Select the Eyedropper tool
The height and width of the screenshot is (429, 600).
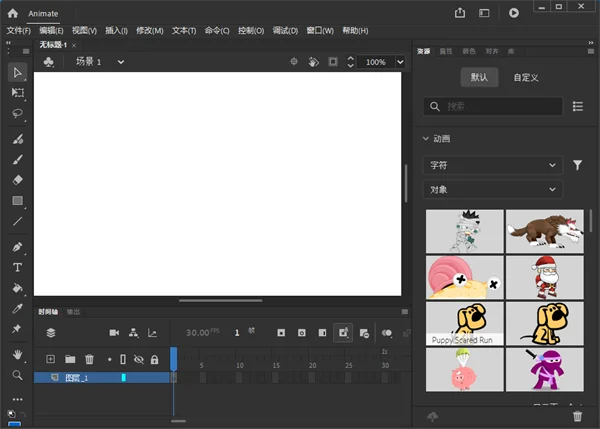point(18,308)
